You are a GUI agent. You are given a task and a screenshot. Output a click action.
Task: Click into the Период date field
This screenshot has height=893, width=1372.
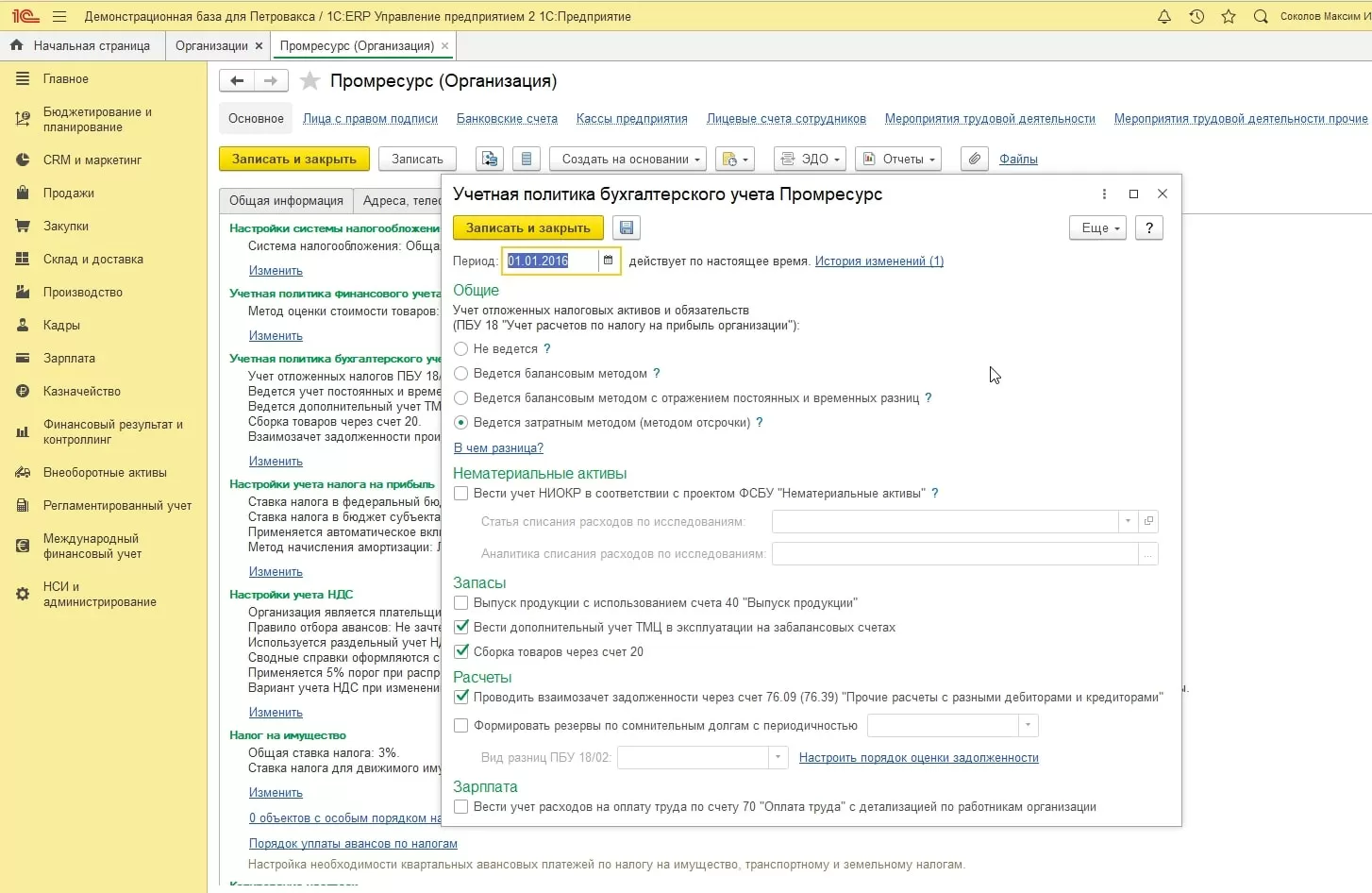pyautogui.click(x=551, y=261)
